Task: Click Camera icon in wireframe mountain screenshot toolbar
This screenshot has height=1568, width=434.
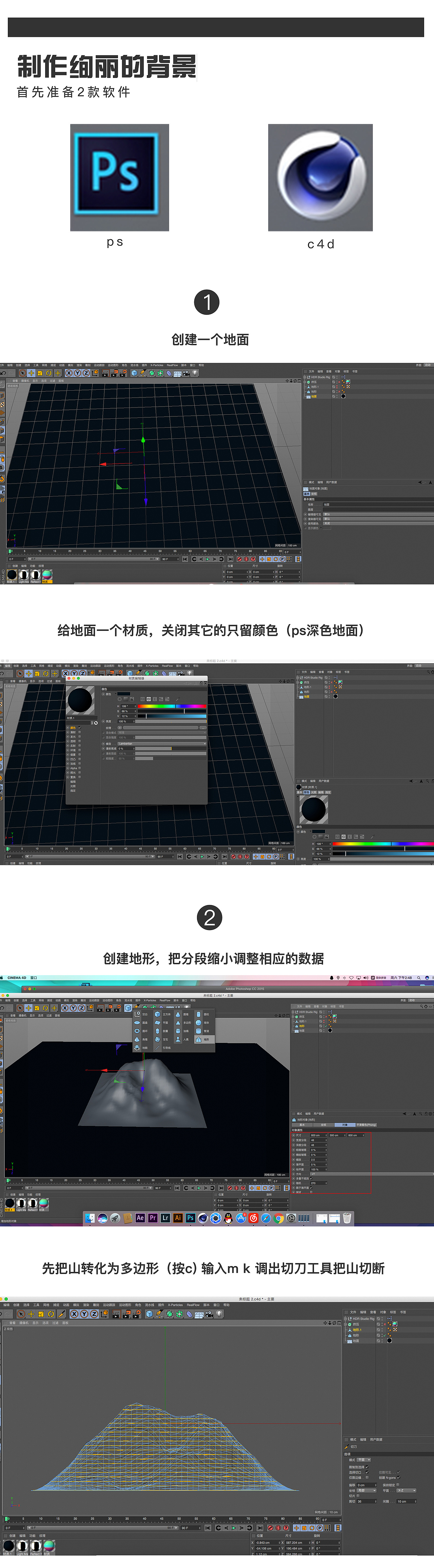Action: (209, 1314)
